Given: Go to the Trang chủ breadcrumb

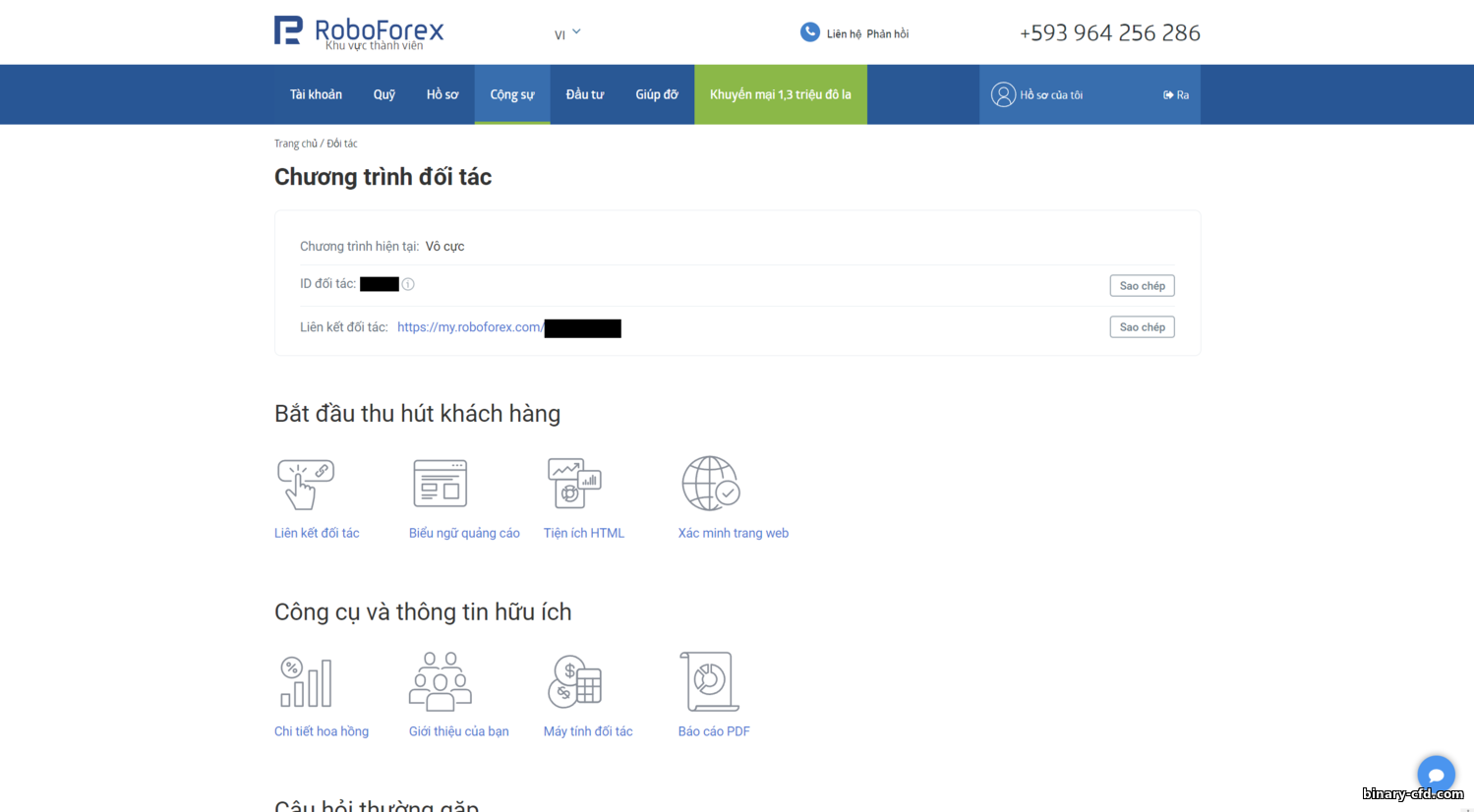Looking at the screenshot, I should click(295, 144).
